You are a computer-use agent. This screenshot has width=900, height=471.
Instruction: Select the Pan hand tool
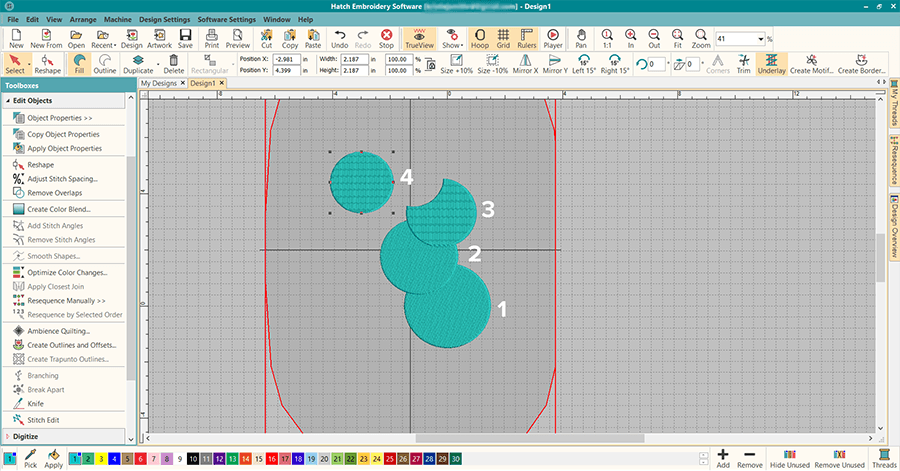click(x=581, y=38)
